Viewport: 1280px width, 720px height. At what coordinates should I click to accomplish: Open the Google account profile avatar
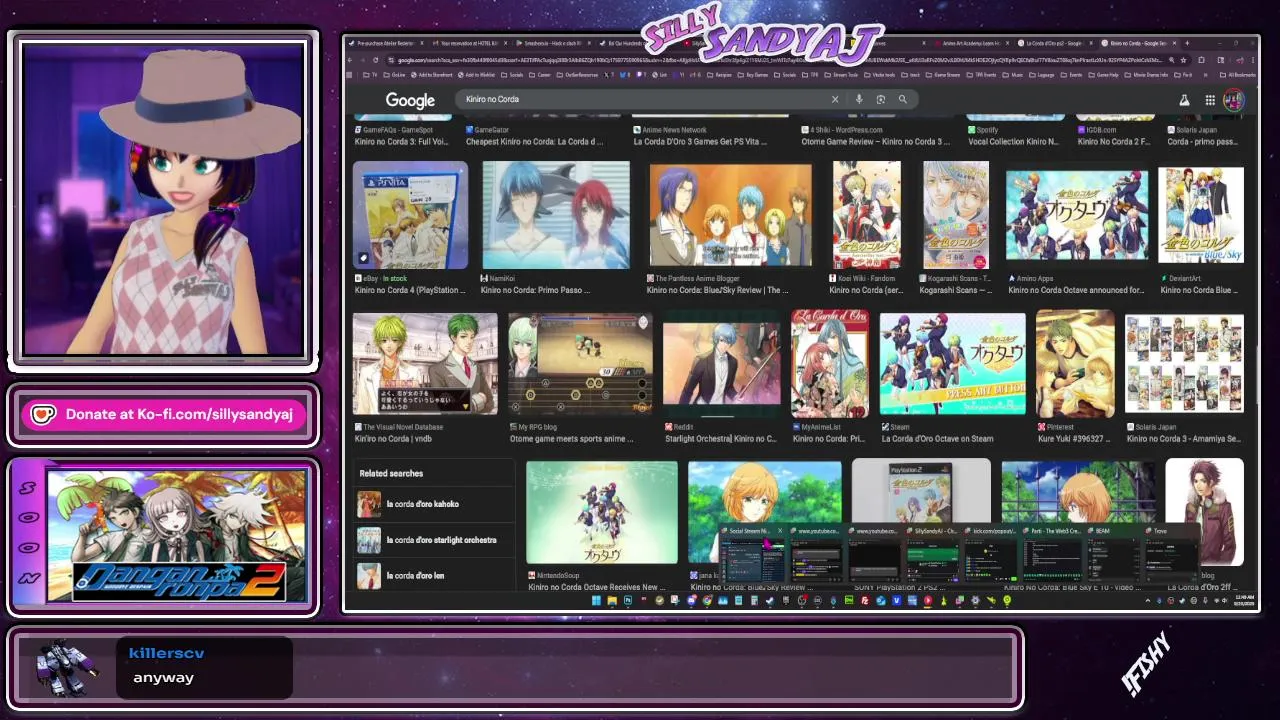(x=1234, y=100)
